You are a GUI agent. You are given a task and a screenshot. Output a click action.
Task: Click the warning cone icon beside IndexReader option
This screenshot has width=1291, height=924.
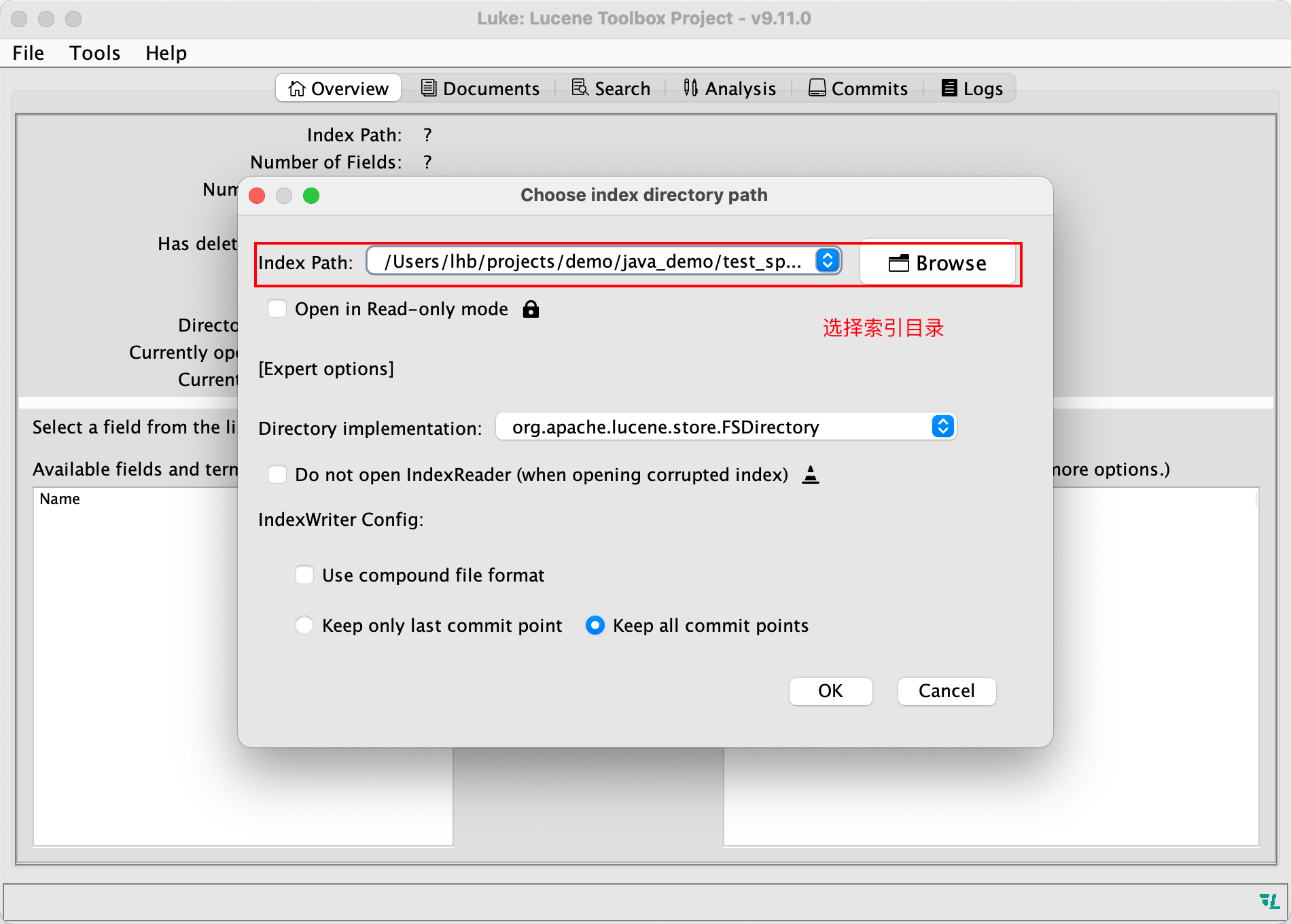point(811,474)
